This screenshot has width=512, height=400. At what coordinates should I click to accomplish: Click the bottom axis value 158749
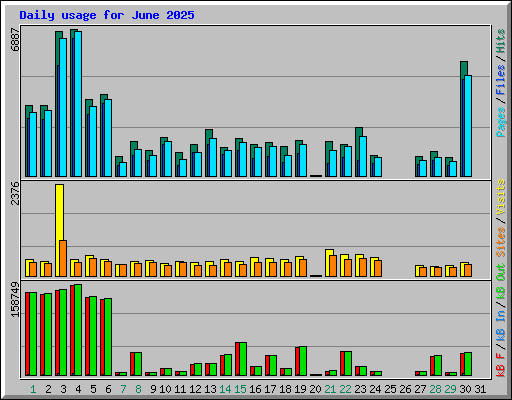coord(15,299)
